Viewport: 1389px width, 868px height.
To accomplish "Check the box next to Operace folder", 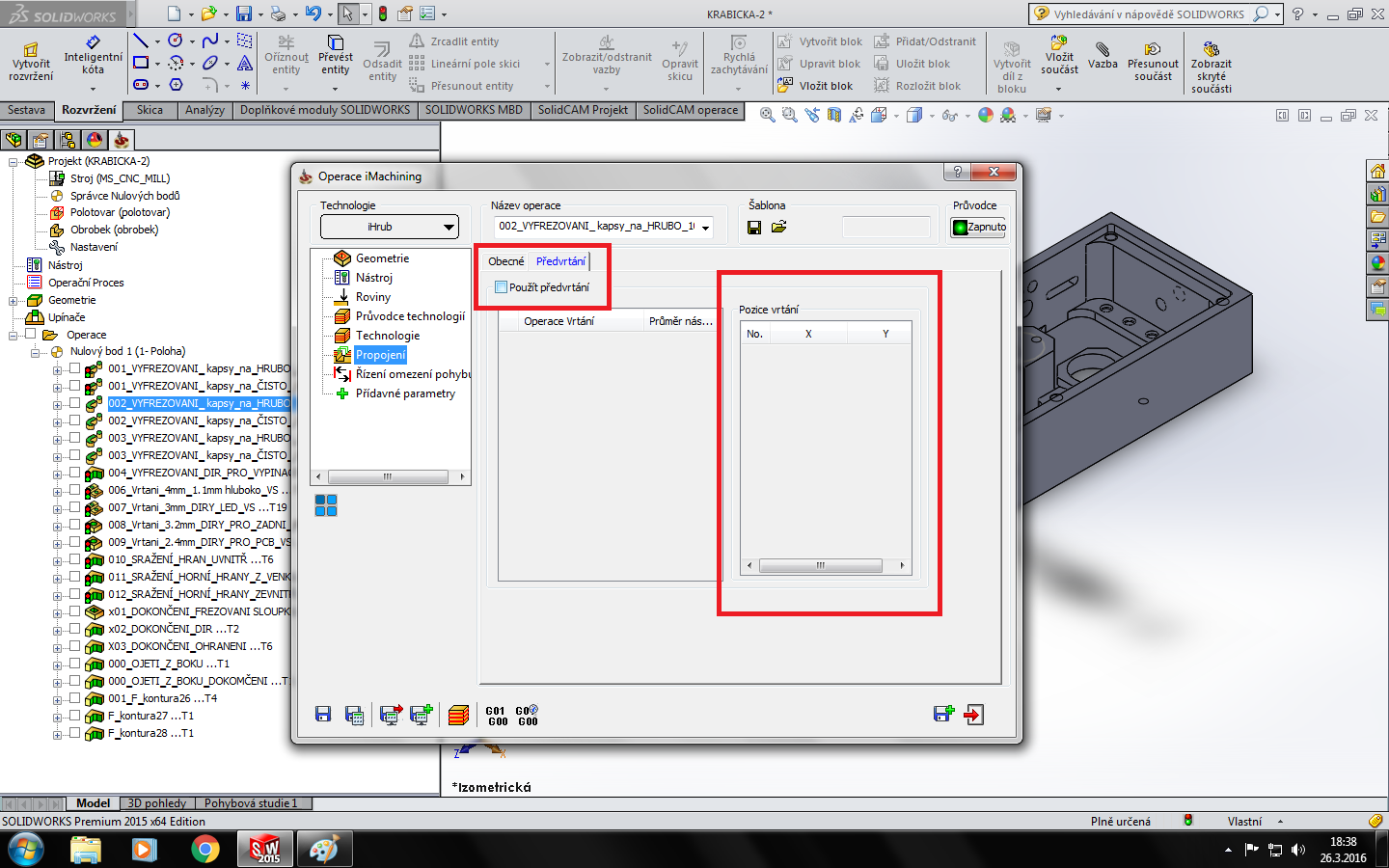I will [x=30, y=335].
